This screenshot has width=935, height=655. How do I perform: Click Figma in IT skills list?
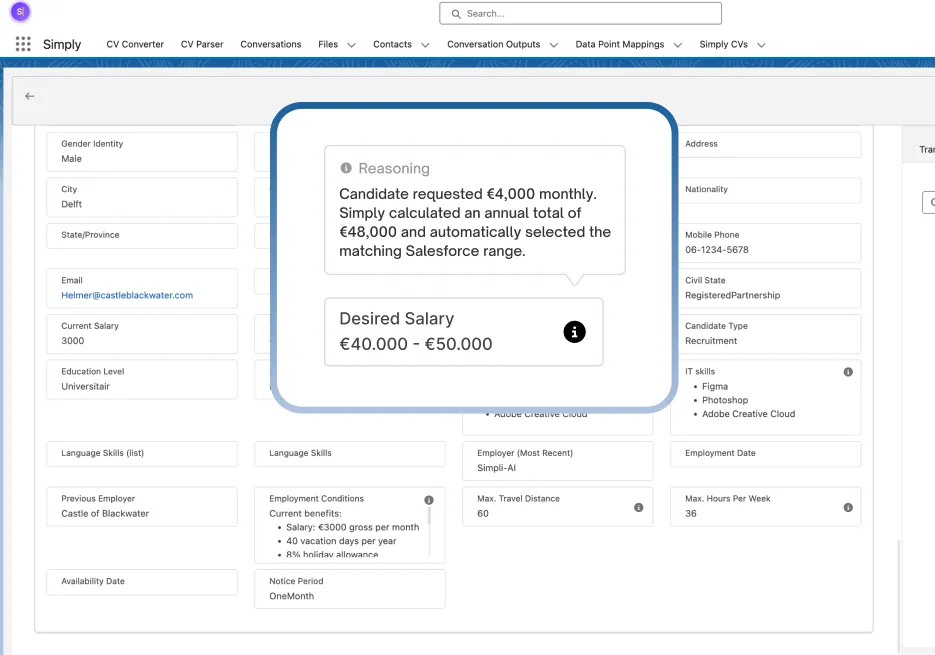[x=715, y=387]
